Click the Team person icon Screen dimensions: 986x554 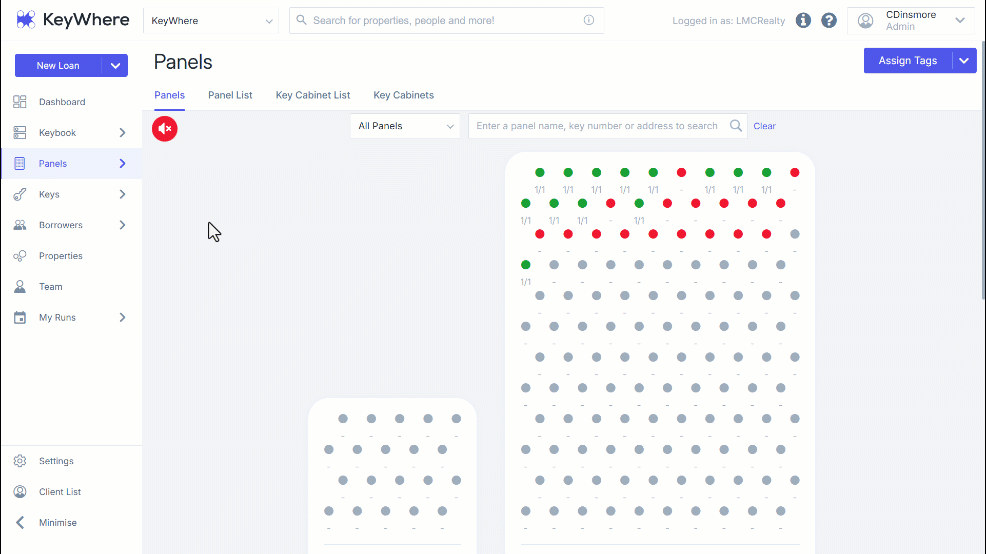[x=20, y=287]
